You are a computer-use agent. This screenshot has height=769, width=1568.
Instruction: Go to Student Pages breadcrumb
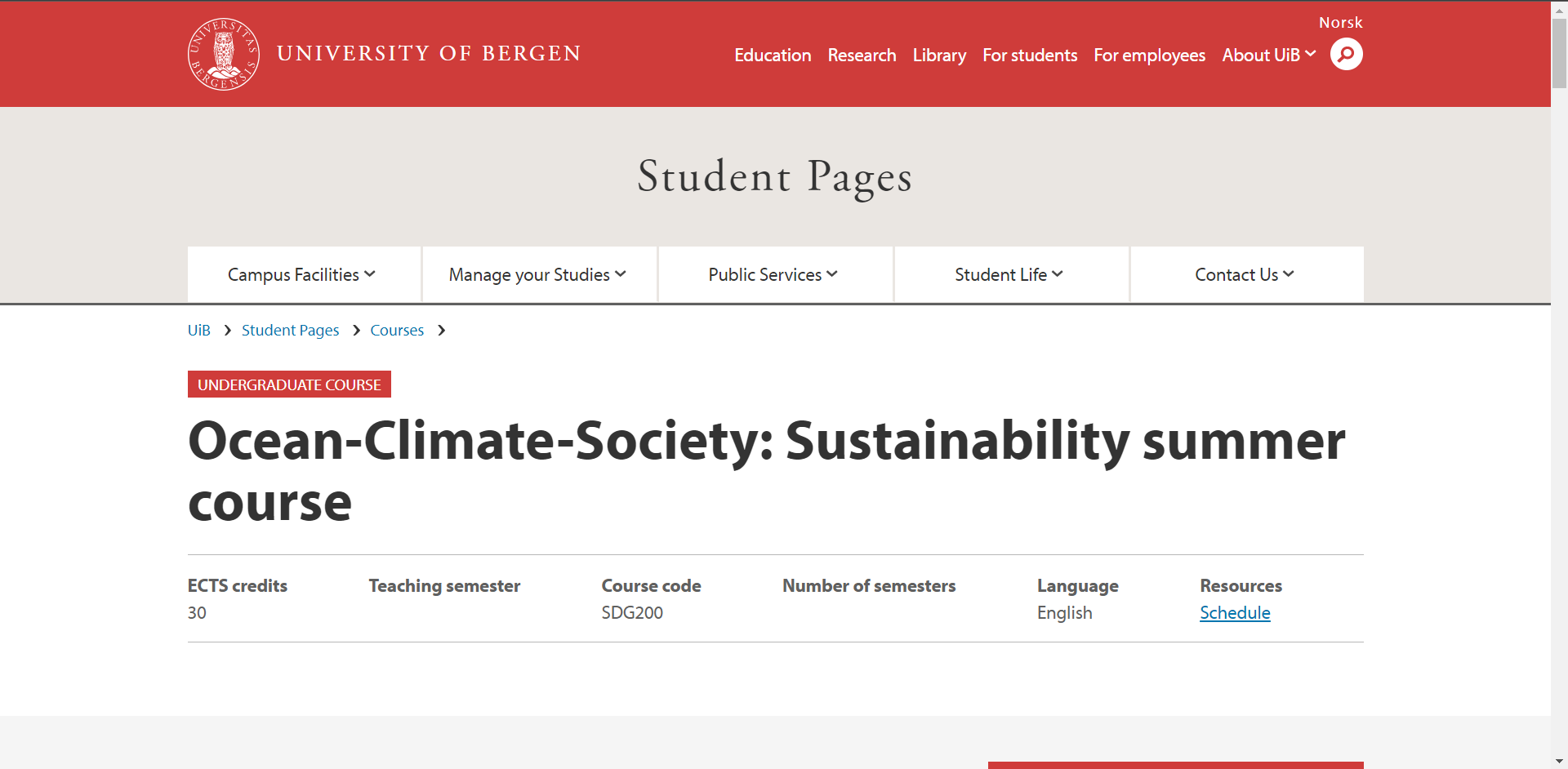coord(290,331)
